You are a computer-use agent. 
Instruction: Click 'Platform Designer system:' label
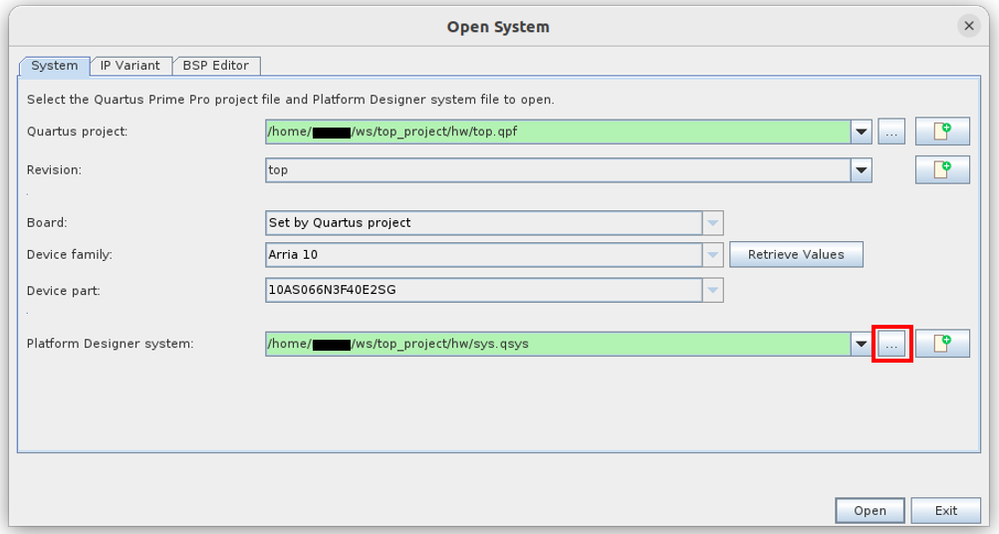[110, 344]
